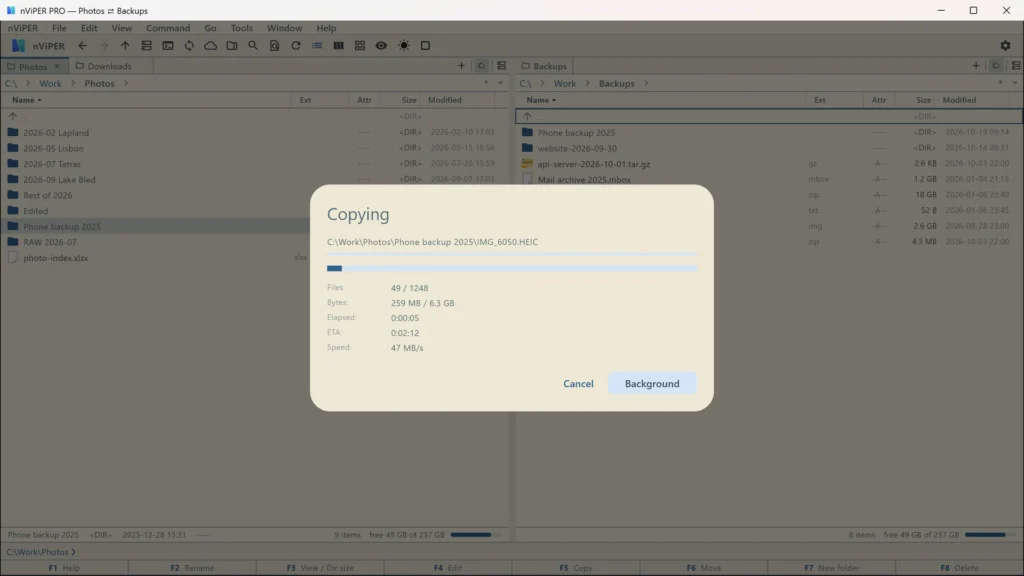Toggle the light/dark theme sun icon
The height and width of the screenshot is (576, 1024).
tap(404, 46)
